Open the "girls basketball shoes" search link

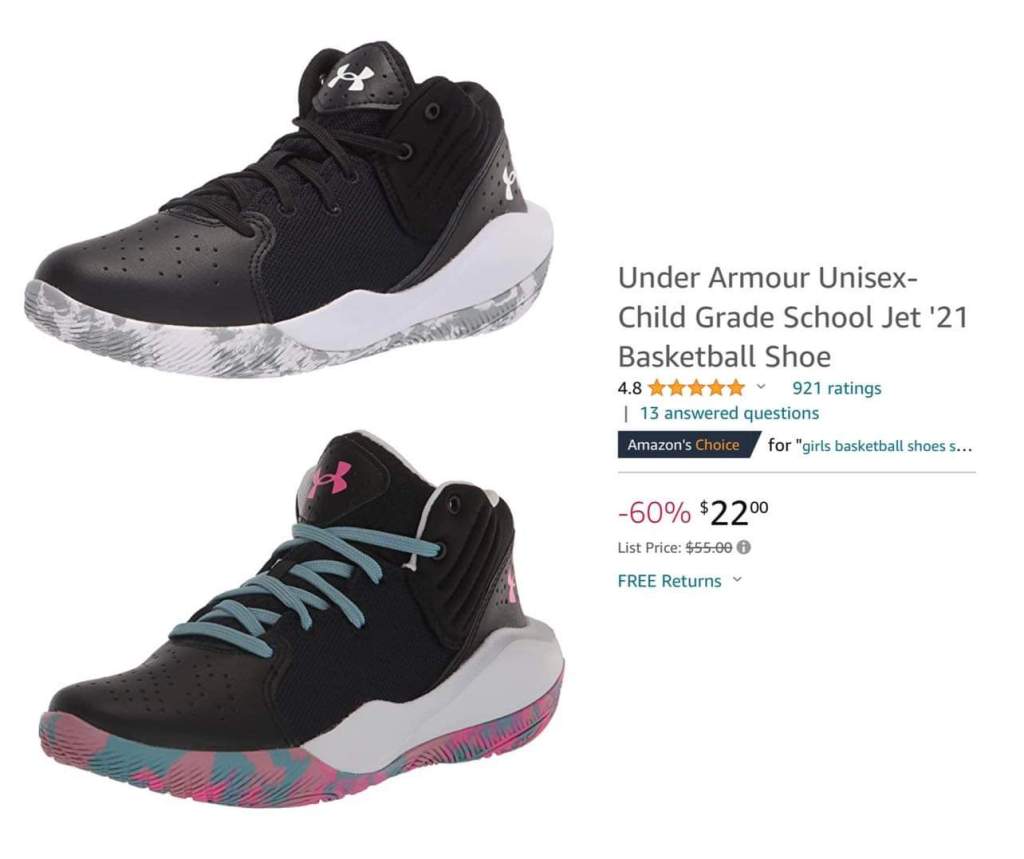pos(885,446)
